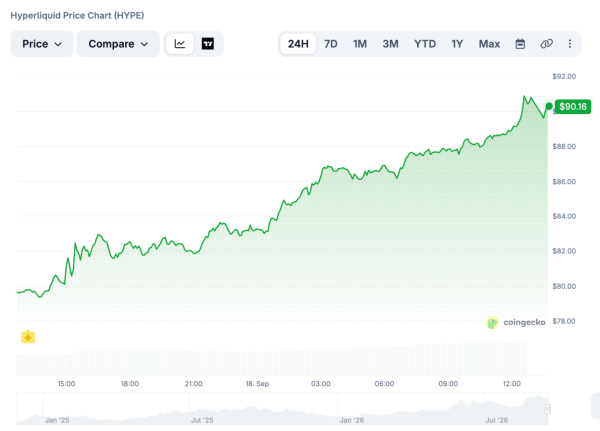Select the 1Y time range
This screenshot has width=600, height=431.
tap(457, 44)
